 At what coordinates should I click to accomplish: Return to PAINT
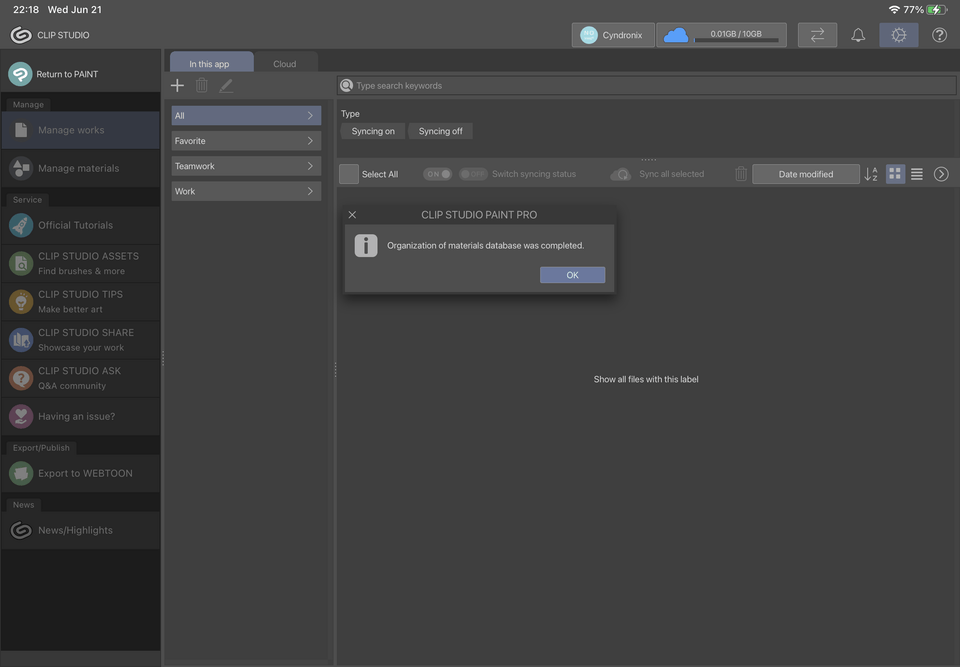81,74
